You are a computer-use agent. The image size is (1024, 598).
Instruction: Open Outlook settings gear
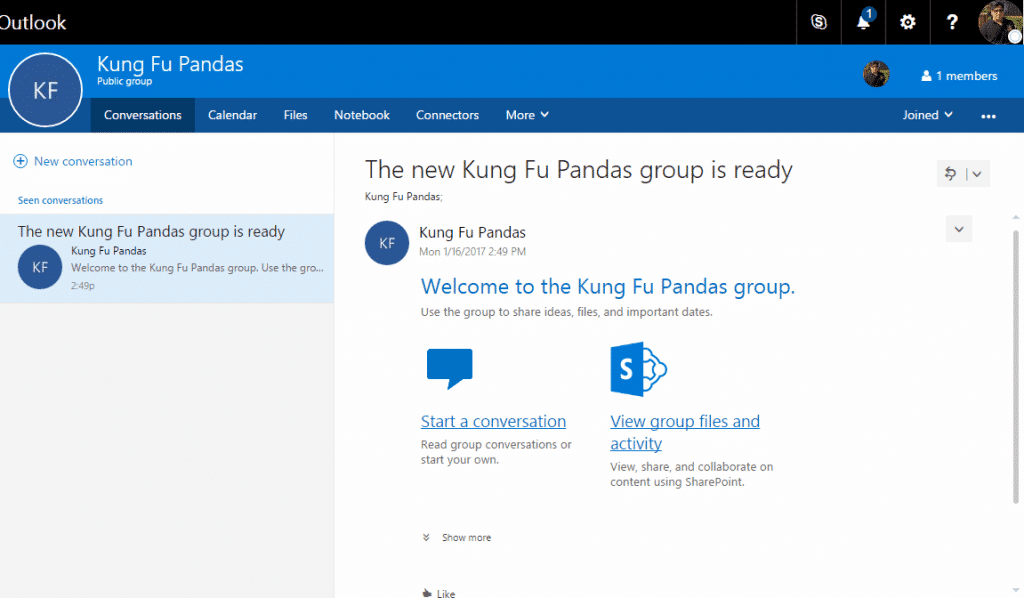(907, 22)
